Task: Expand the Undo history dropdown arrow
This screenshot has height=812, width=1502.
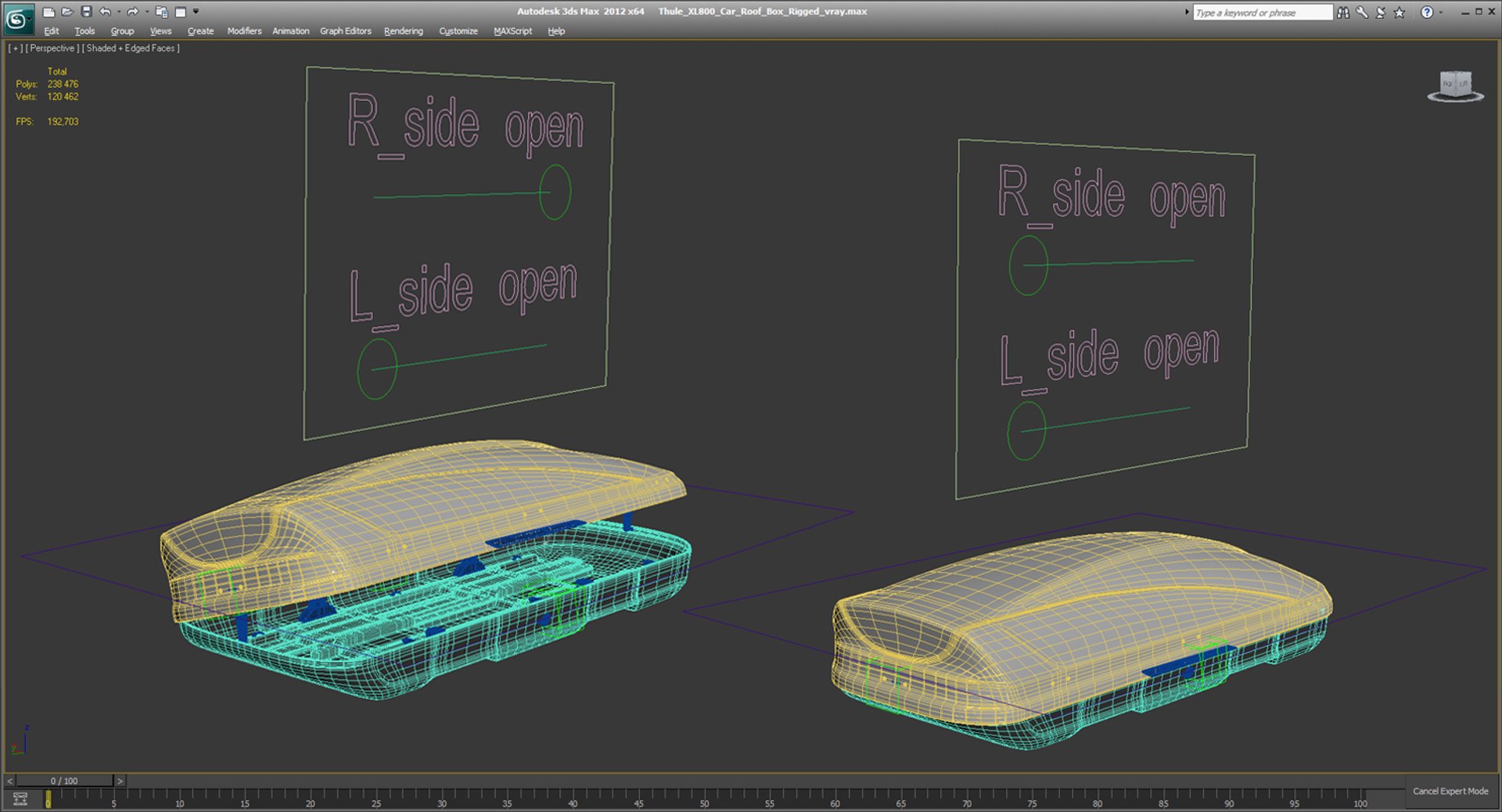Action: click(119, 12)
